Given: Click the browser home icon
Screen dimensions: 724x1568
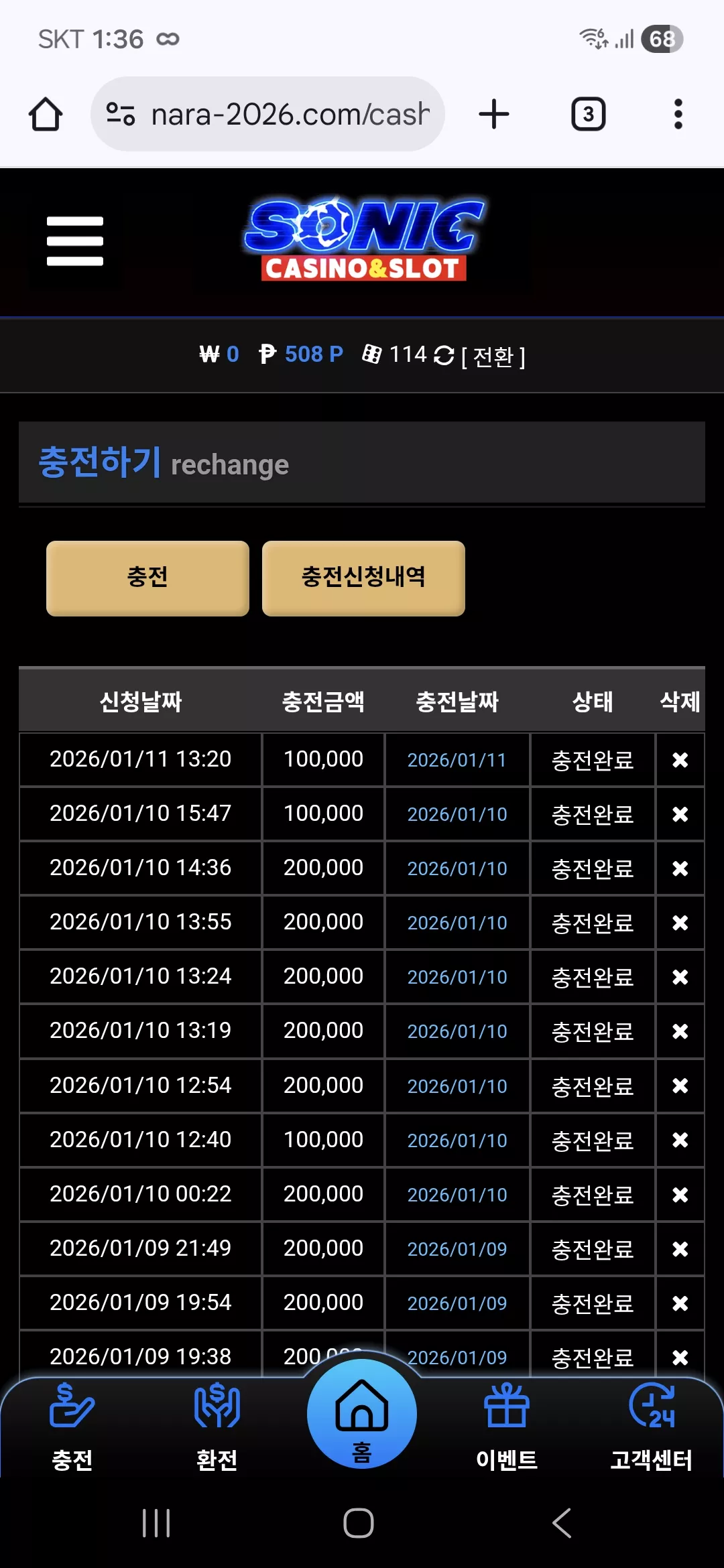Looking at the screenshot, I should 46,114.
